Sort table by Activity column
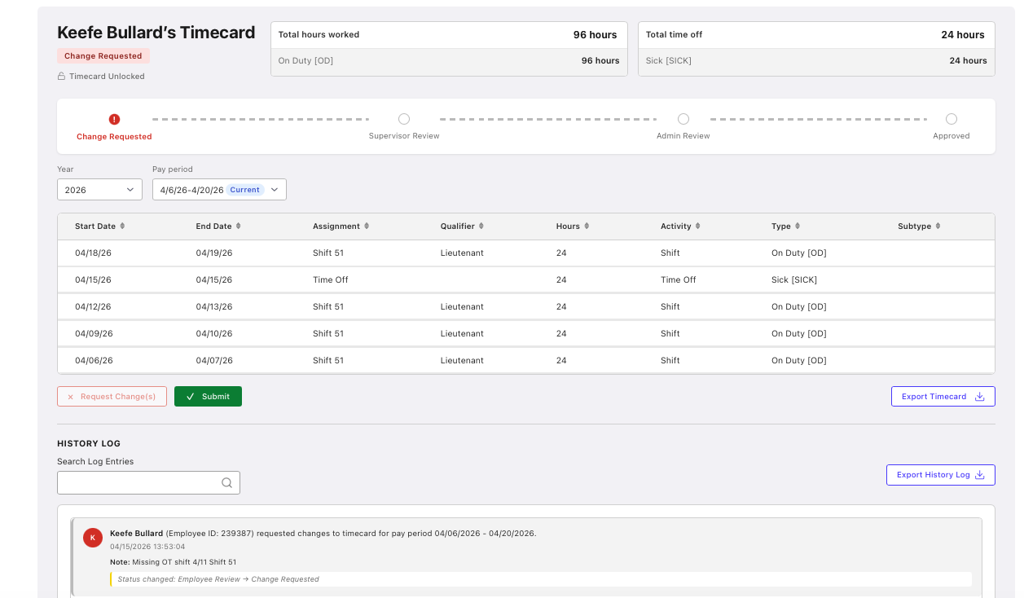 point(697,226)
